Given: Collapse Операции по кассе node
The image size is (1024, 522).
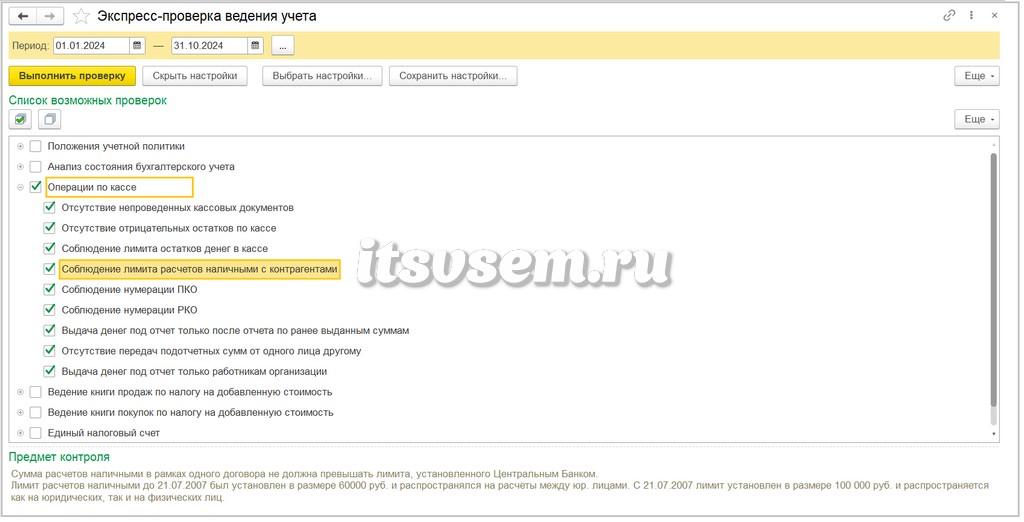Looking at the screenshot, I should coord(20,187).
